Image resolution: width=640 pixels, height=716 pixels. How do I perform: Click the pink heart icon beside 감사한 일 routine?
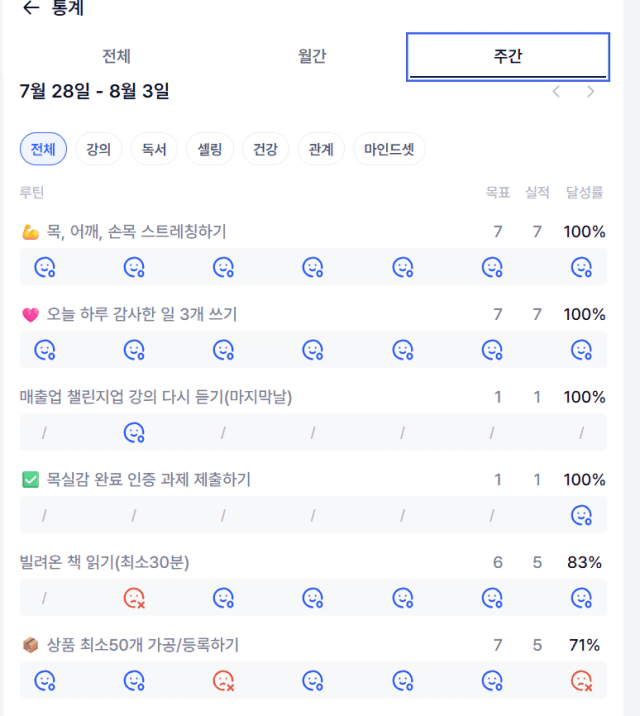31,315
